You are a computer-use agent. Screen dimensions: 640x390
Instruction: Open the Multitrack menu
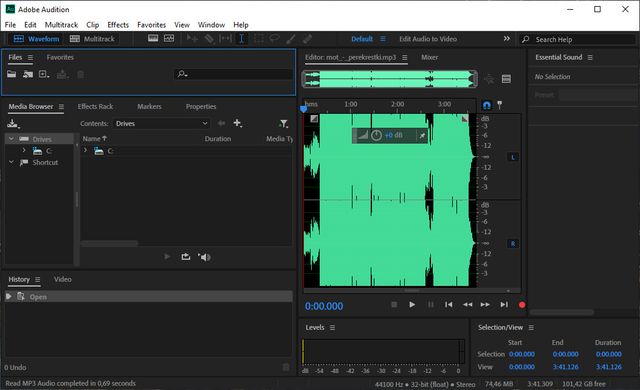(61, 24)
